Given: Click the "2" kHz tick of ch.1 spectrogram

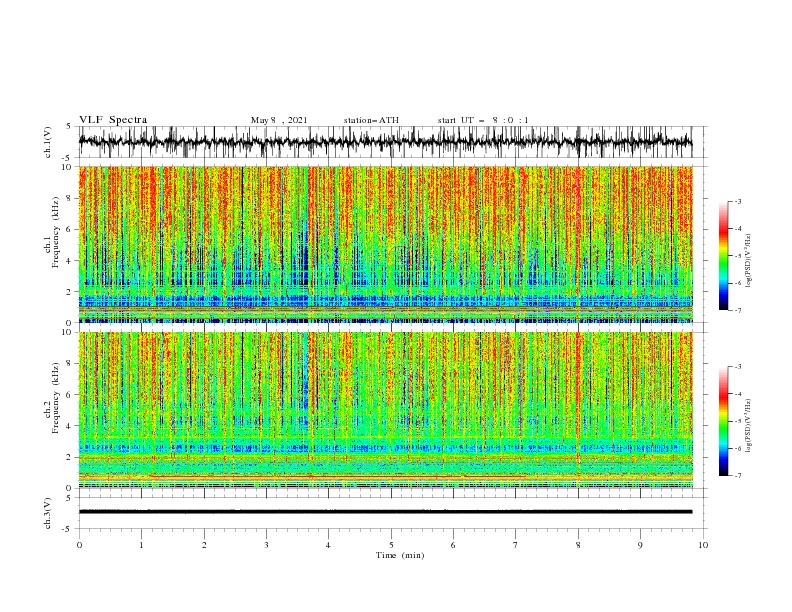Looking at the screenshot, I should pyautogui.click(x=71, y=292).
